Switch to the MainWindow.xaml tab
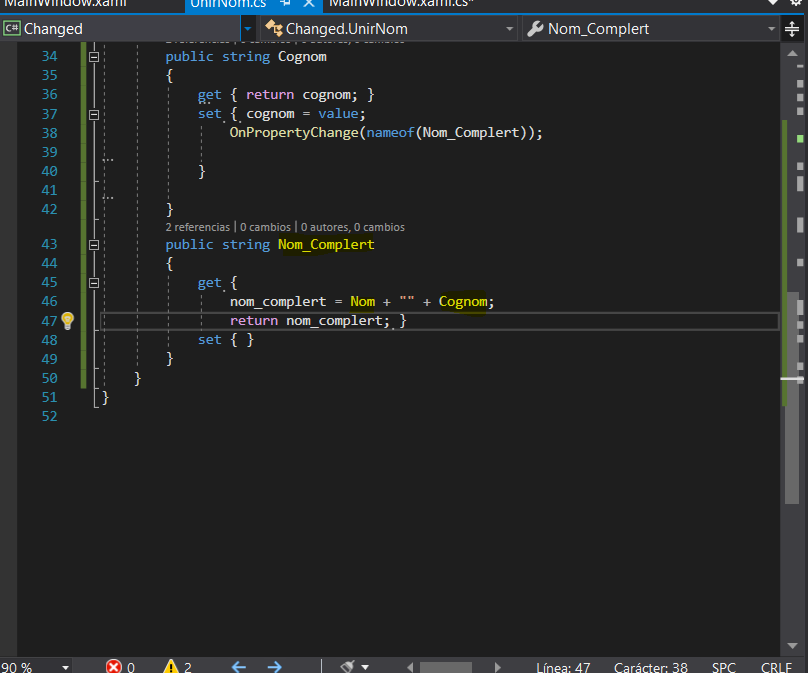This screenshot has height=673, width=808. coord(65,4)
